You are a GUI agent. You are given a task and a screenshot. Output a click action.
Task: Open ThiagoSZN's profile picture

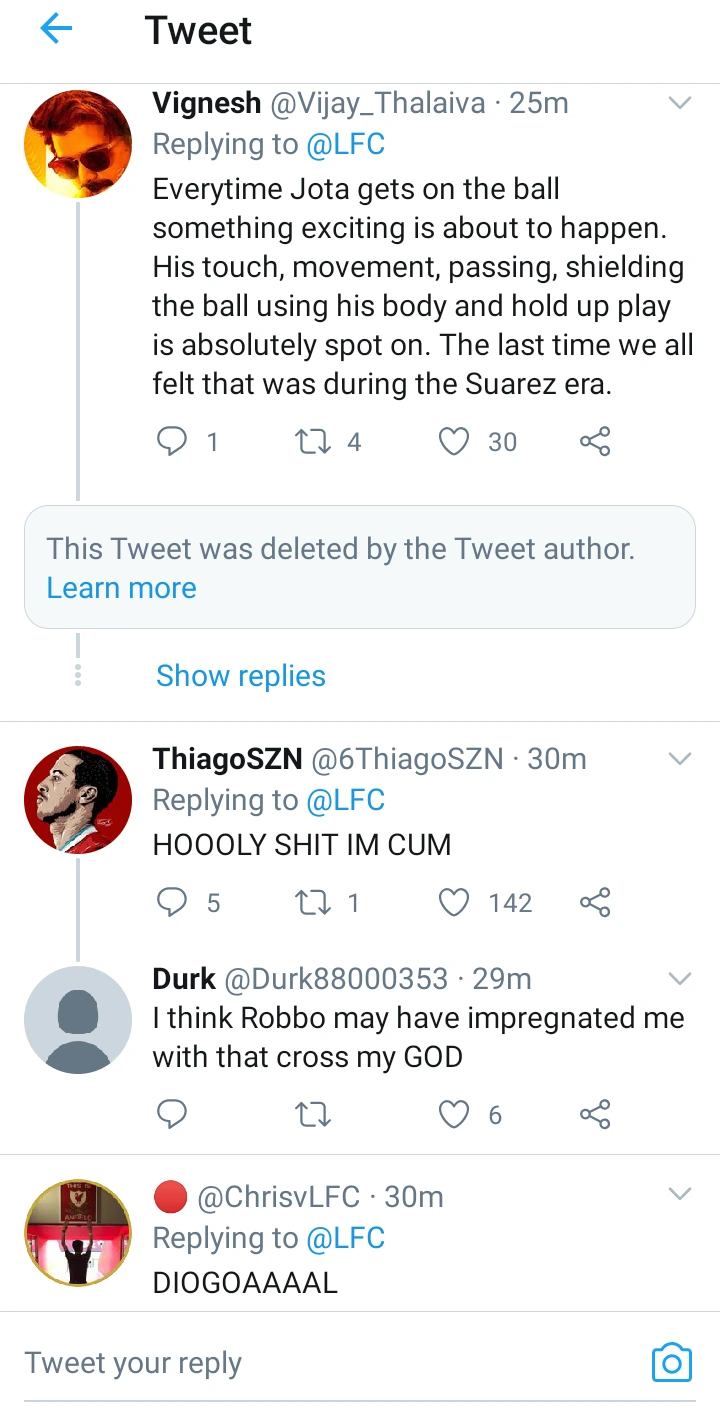tap(78, 800)
